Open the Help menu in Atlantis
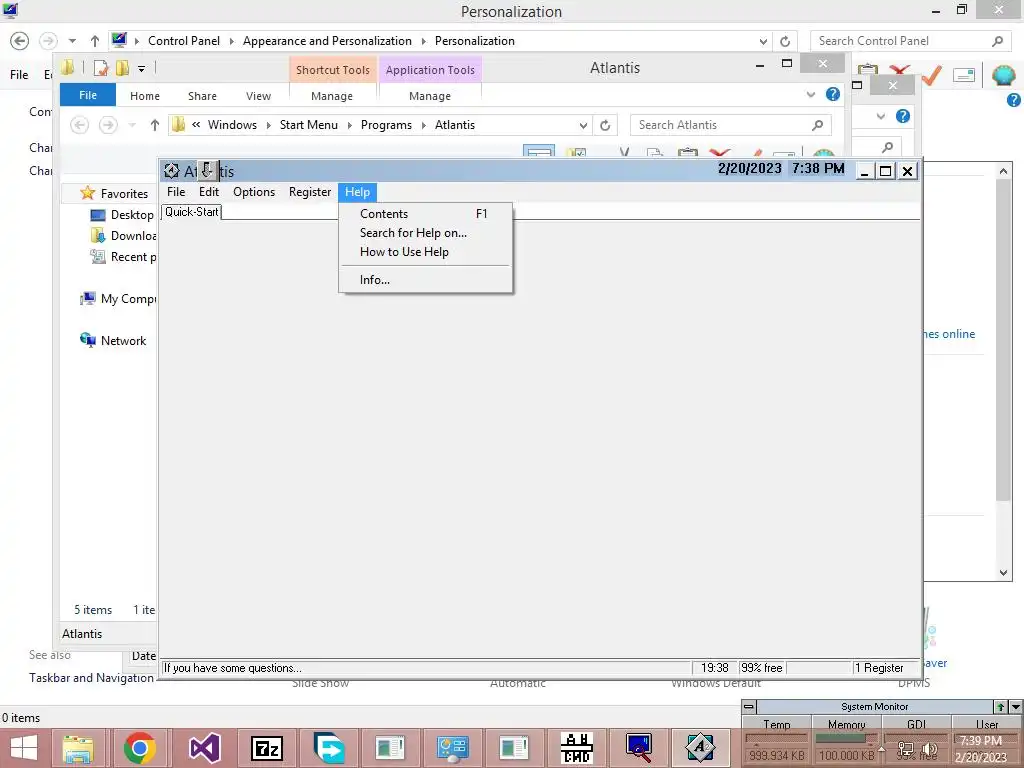Screen dimensions: 1024x768 [x=357, y=192]
